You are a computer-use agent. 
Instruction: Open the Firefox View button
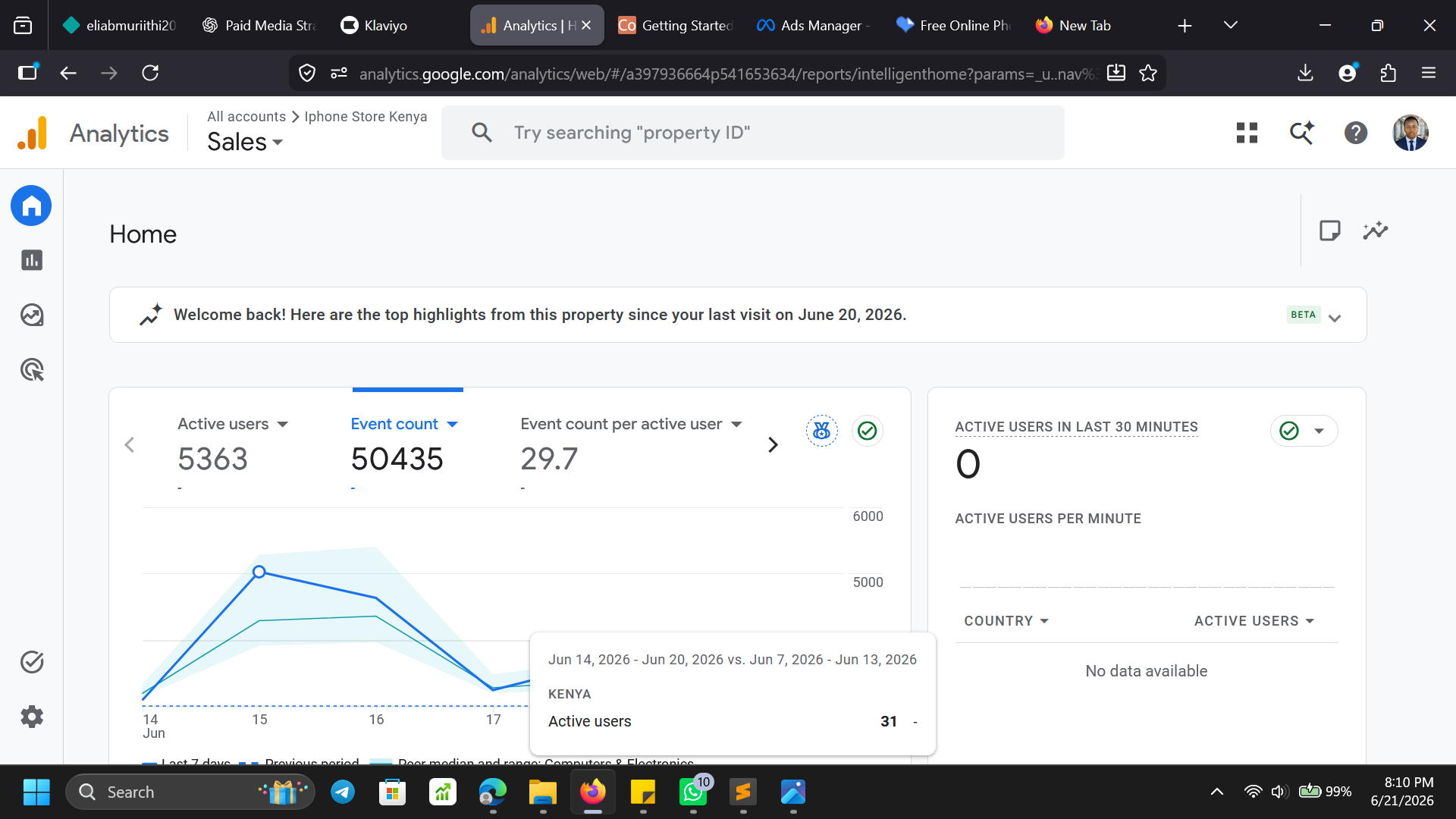point(23,25)
